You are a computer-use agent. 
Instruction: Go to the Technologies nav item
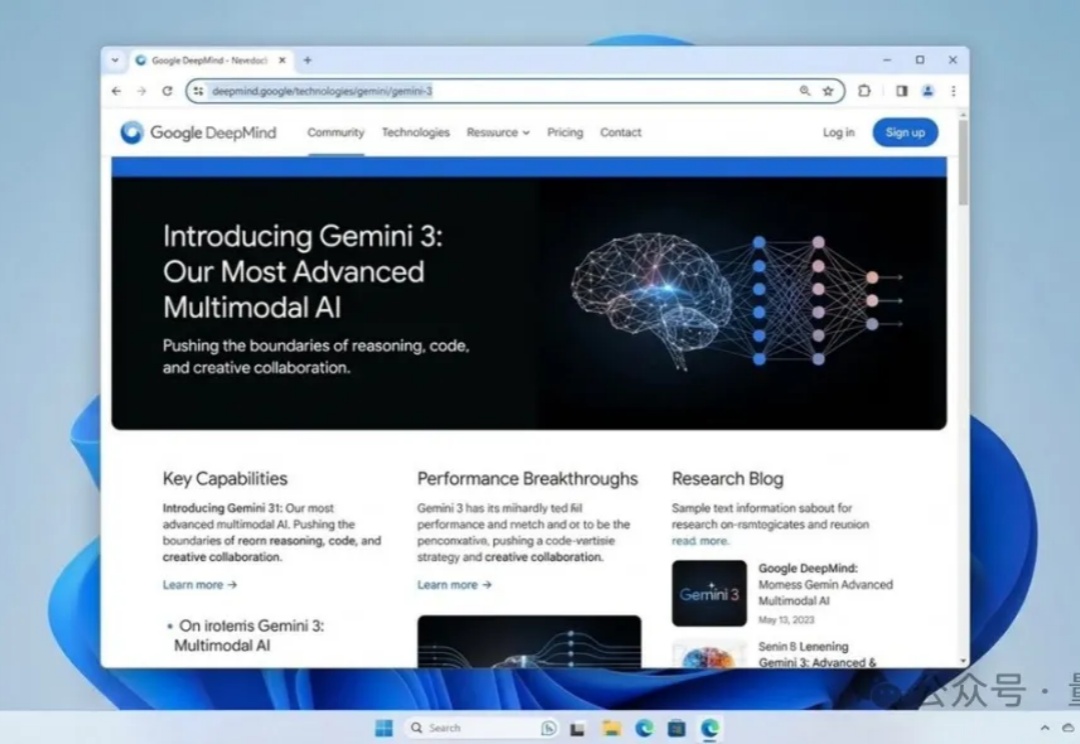tap(415, 132)
